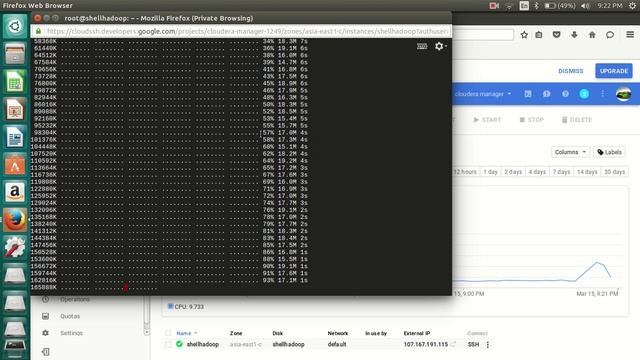This screenshot has height=360, width=640.
Task: Click the external IP 107.167.191.115
Action: [426, 344]
